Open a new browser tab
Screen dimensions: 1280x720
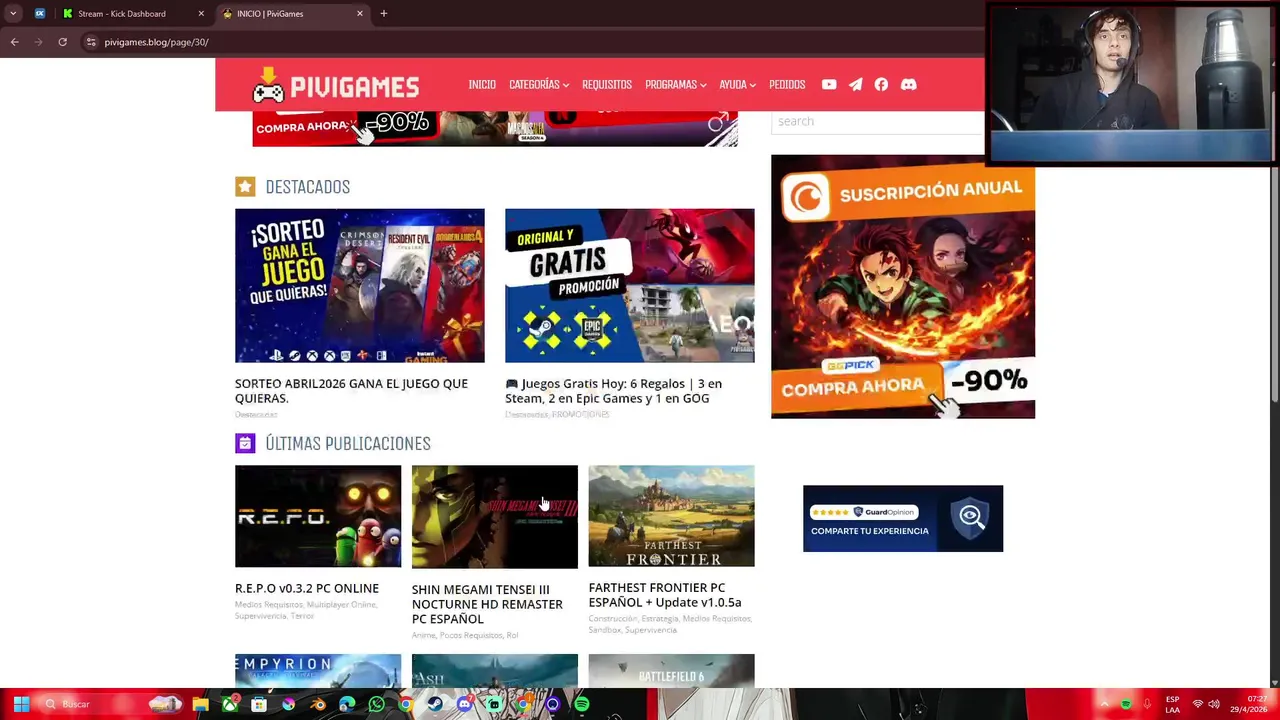tap(383, 13)
